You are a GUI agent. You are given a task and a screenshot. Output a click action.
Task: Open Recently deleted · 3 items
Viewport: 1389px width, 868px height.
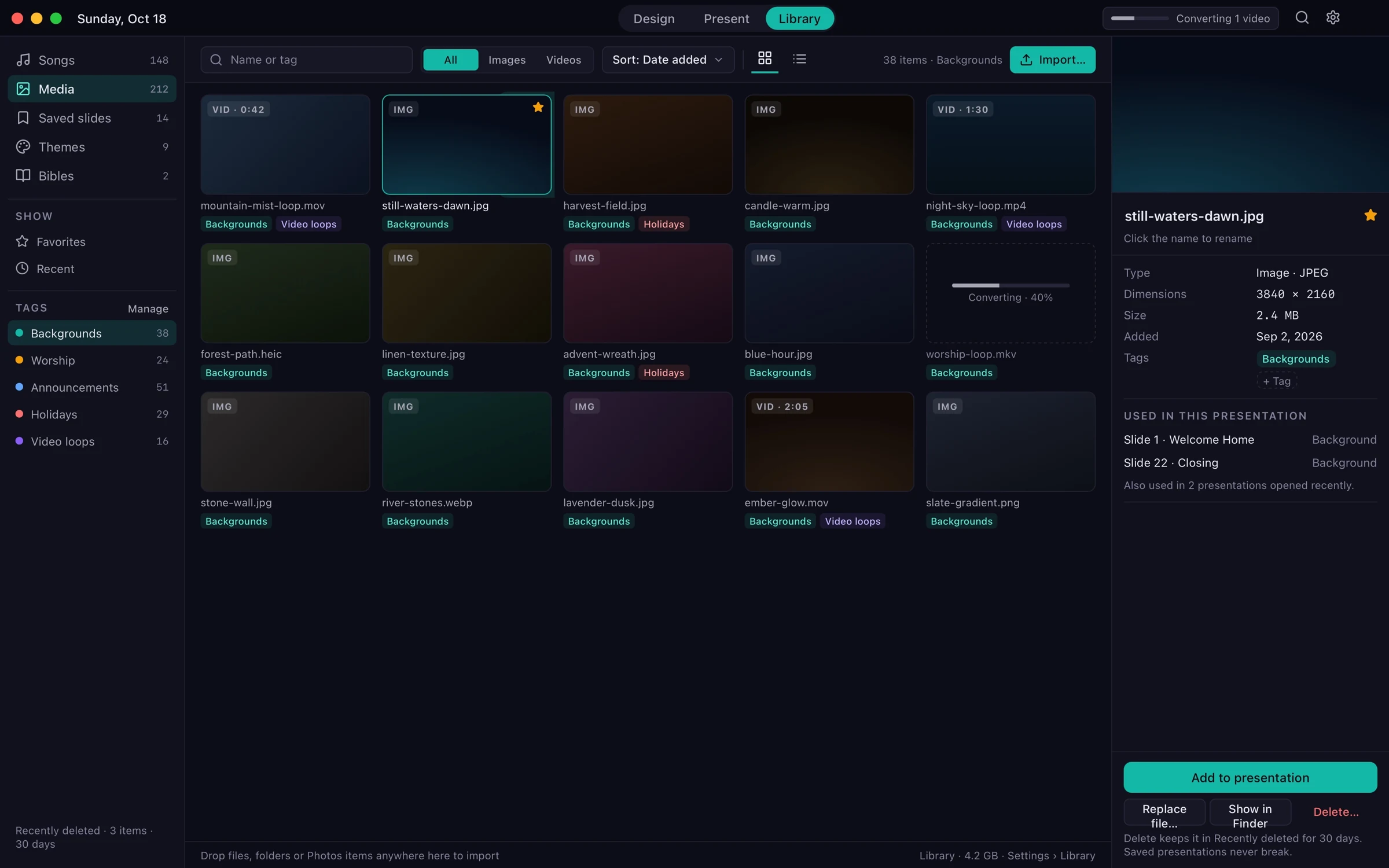[x=84, y=837]
